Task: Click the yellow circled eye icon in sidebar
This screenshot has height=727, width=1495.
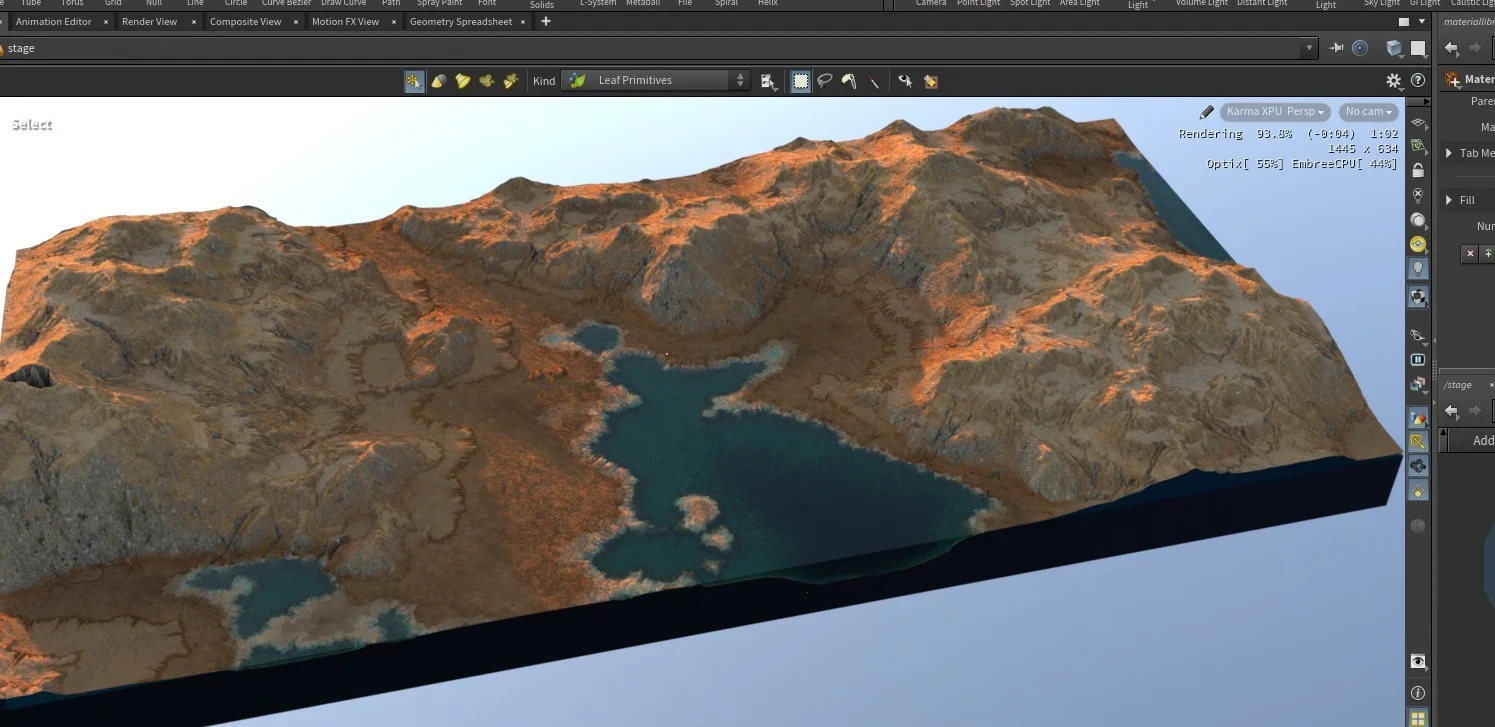Action: (1418, 244)
